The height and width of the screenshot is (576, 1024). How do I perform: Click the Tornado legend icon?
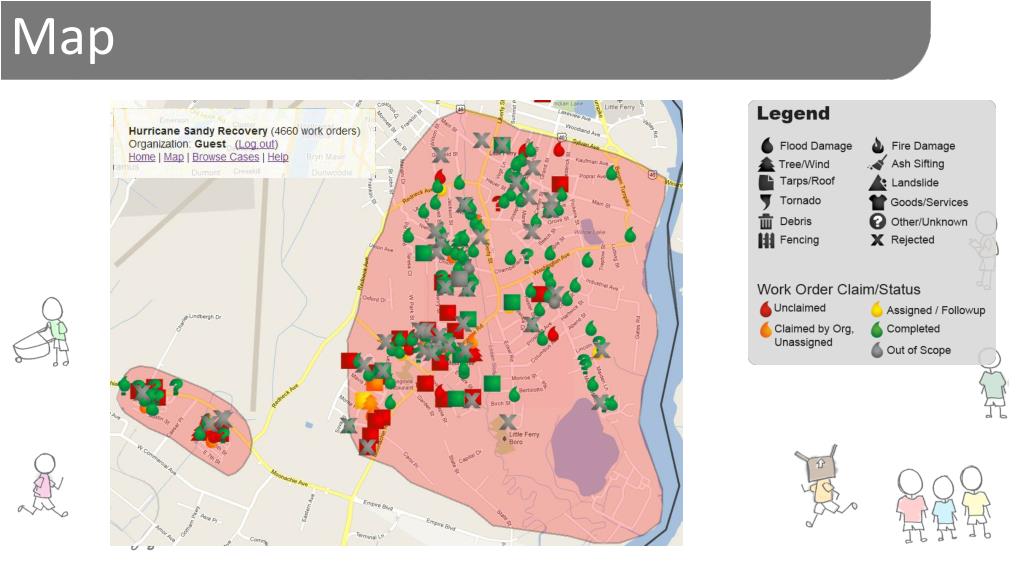point(766,201)
